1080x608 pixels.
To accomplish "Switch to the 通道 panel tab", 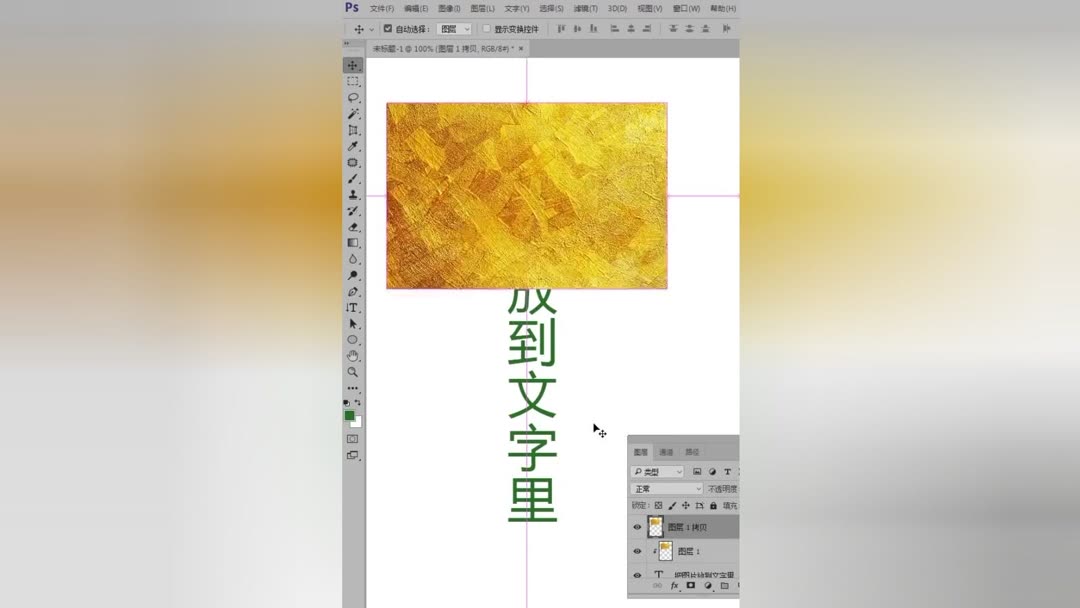I will (666, 451).
